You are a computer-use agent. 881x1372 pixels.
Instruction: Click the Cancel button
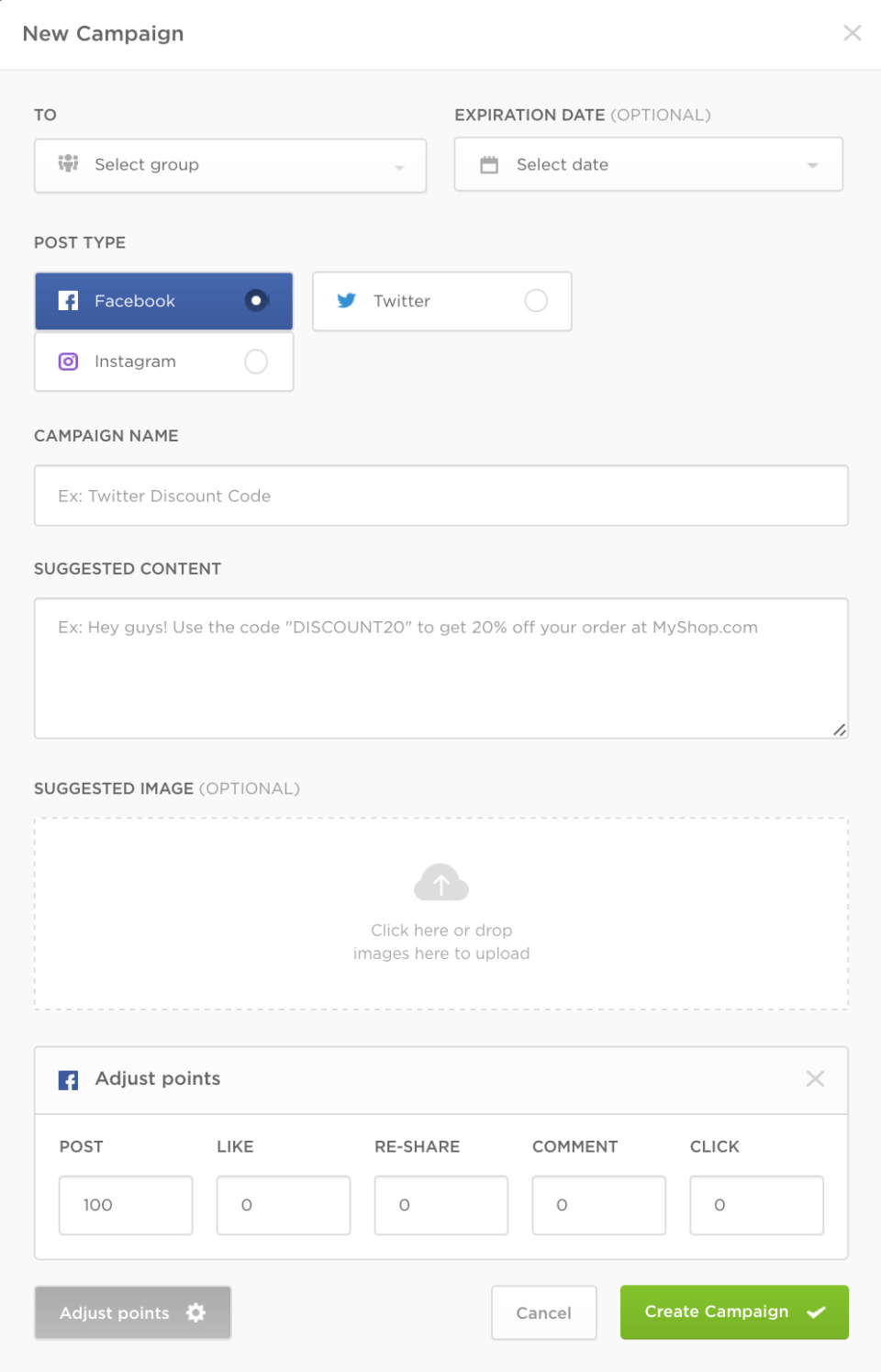point(544,1312)
